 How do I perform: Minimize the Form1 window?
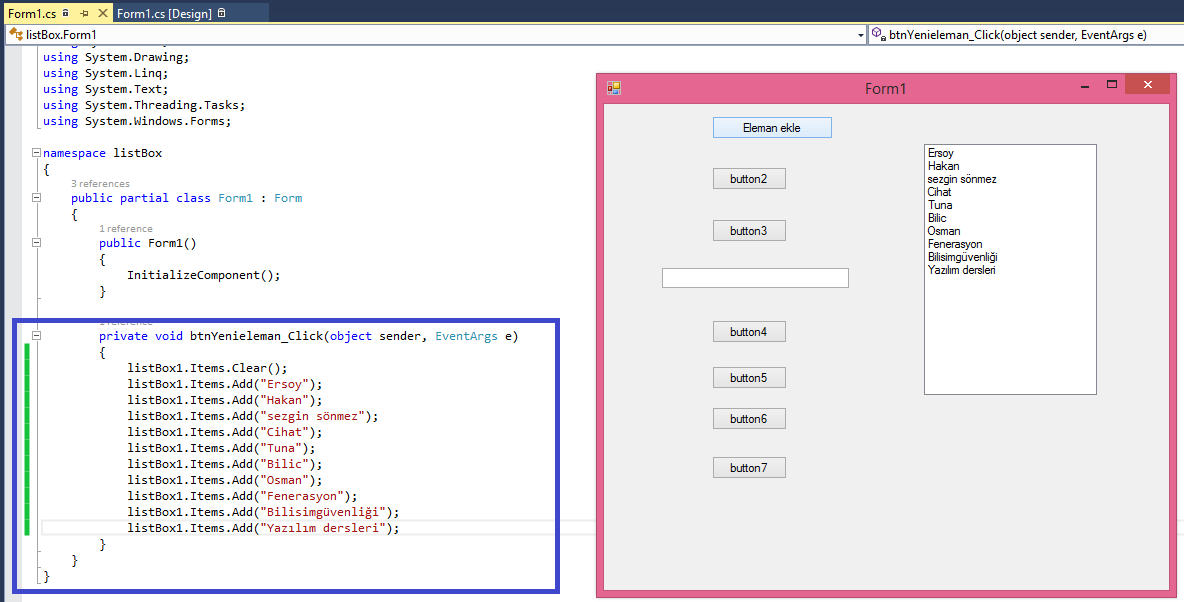click(x=1085, y=86)
